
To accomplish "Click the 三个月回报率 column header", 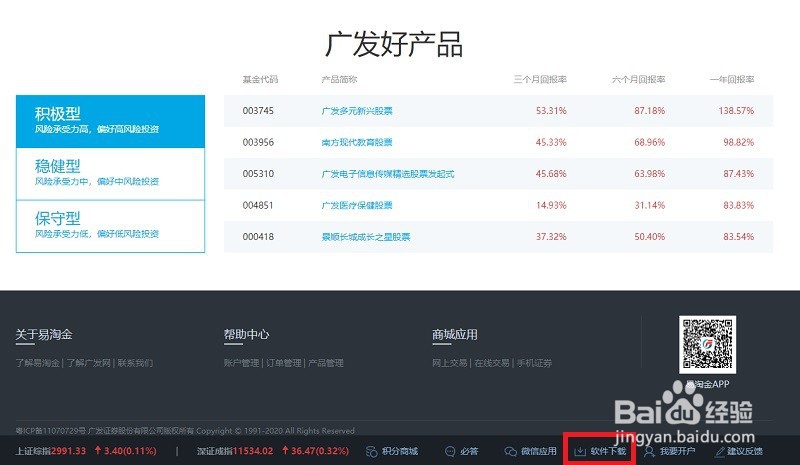I will click(x=540, y=80).
